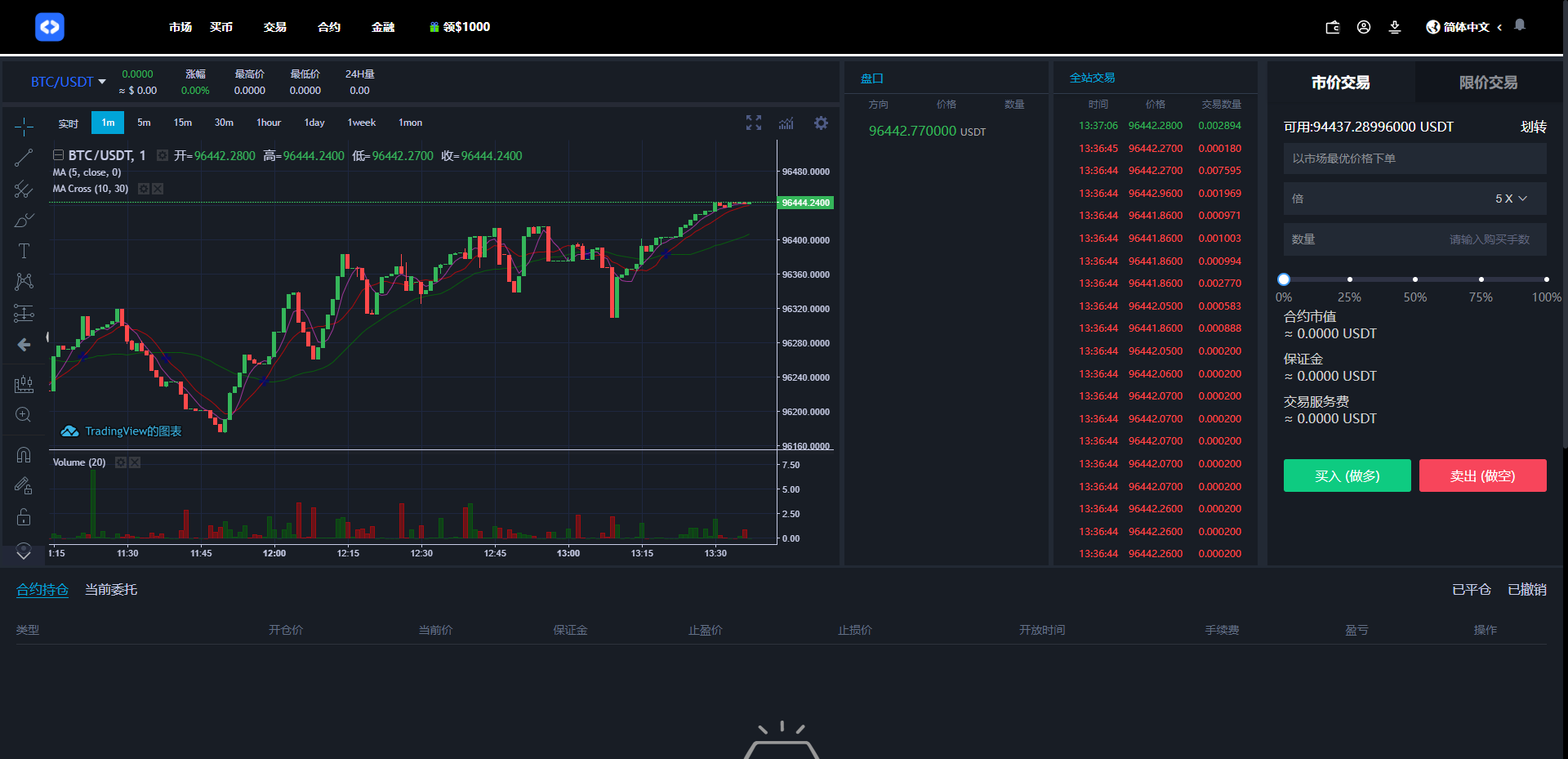Select the crosshair cursor tool
Screen dimensions: 1568x759
24,127
